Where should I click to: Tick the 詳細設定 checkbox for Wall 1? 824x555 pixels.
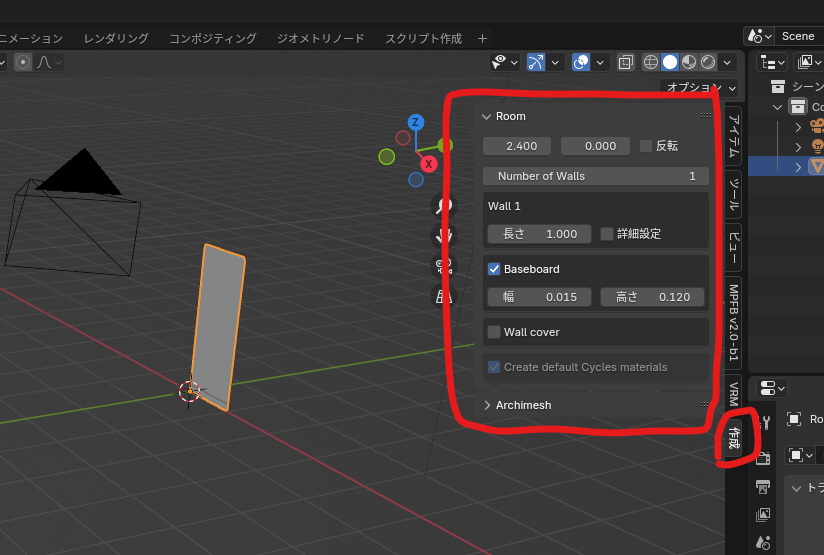[x=607, y=234]
